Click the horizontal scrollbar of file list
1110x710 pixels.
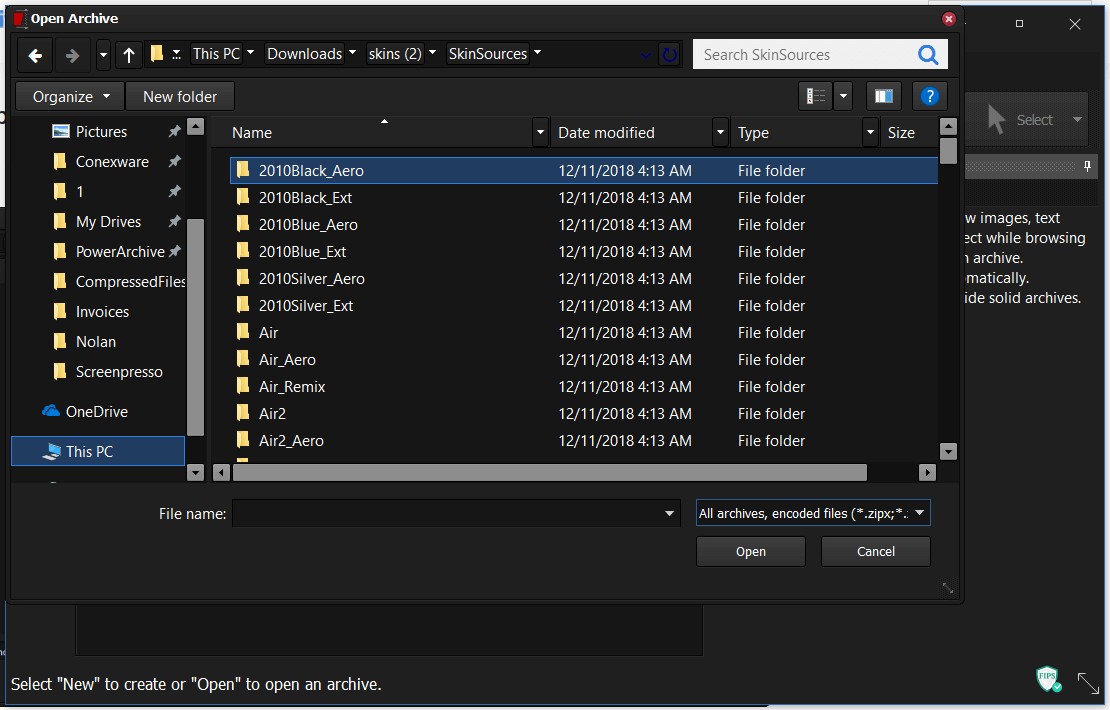pos(550,473)
